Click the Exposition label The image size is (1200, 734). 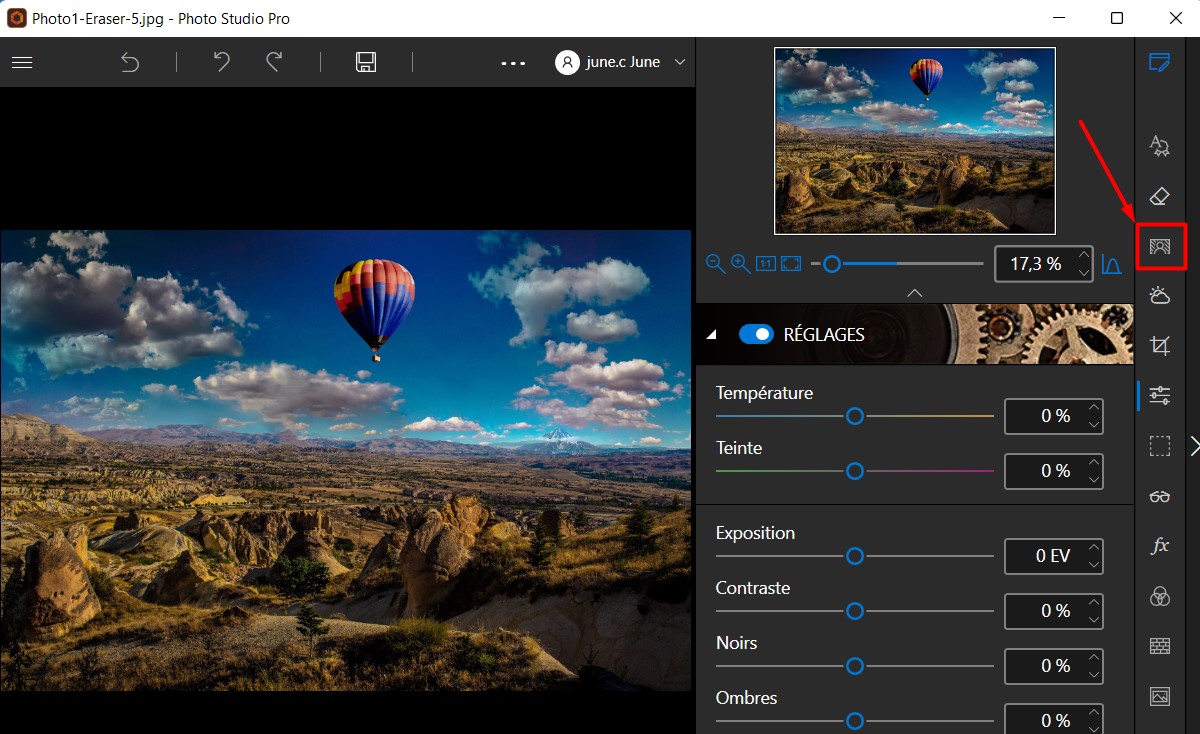click(755, 533)
